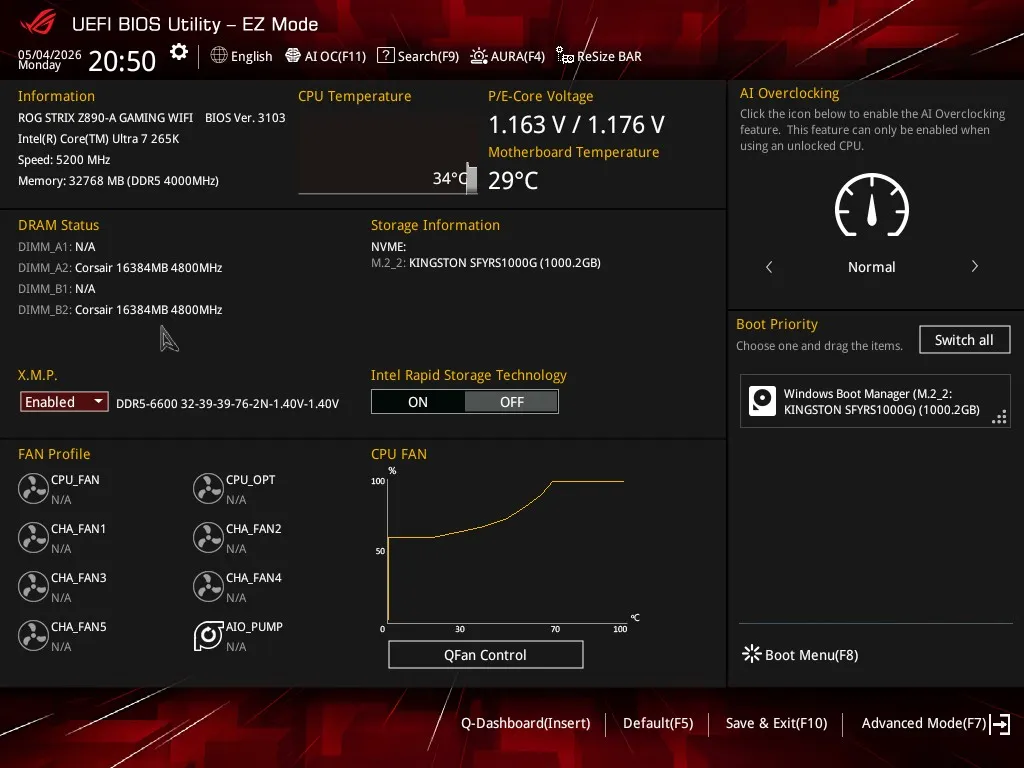Click the Advanced Mode exit arrow icon

point(1000,724)
